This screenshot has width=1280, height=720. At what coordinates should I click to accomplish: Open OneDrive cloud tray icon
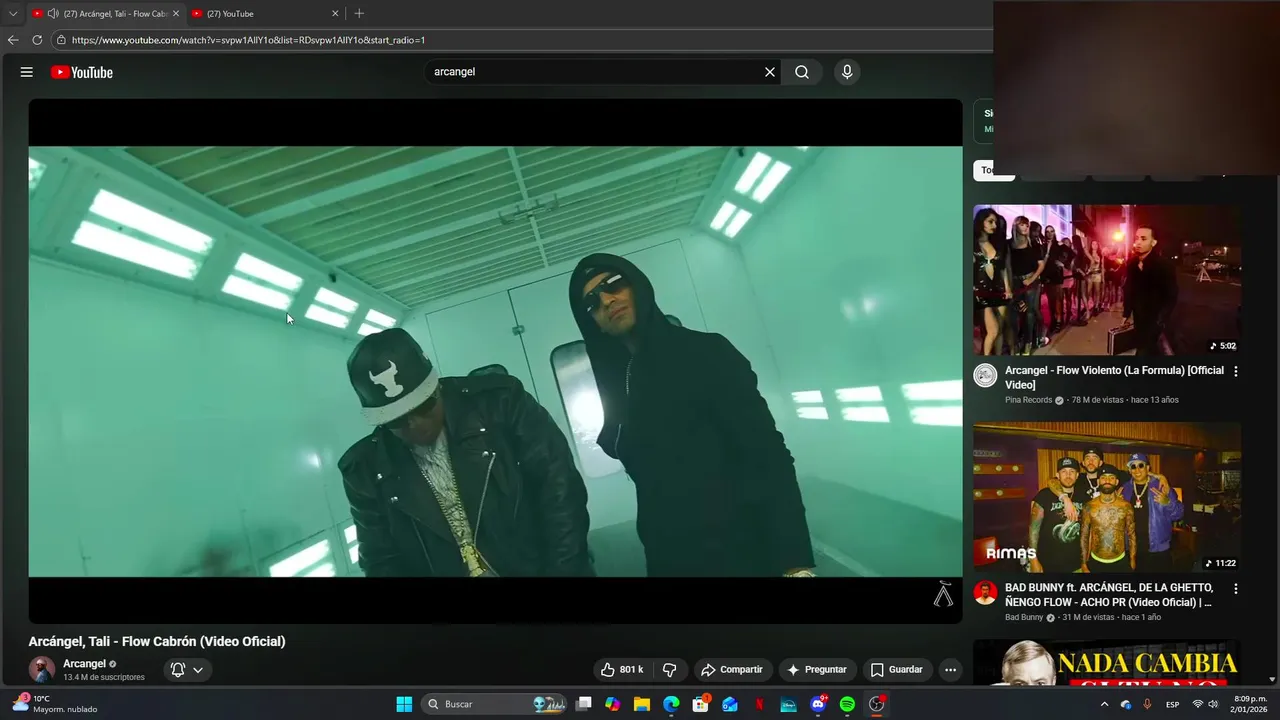tap(1126, 704)
